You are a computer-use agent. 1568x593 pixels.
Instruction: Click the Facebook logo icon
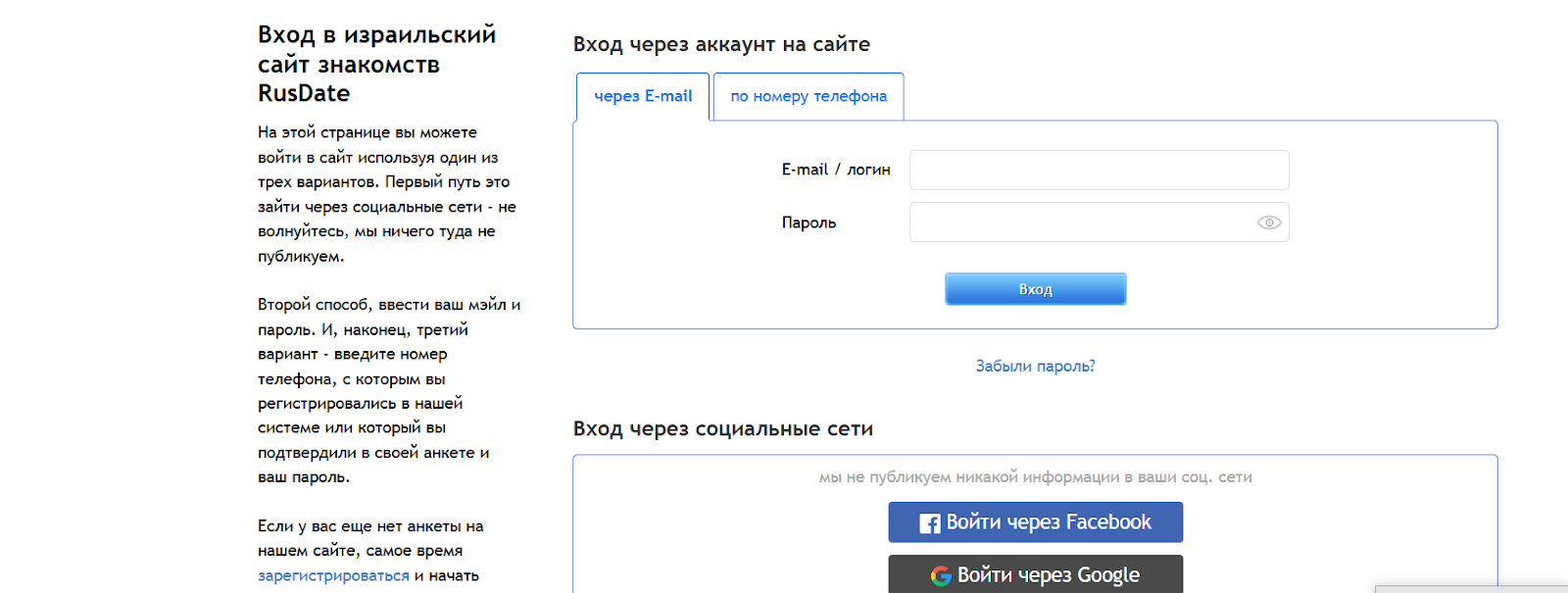930,523
